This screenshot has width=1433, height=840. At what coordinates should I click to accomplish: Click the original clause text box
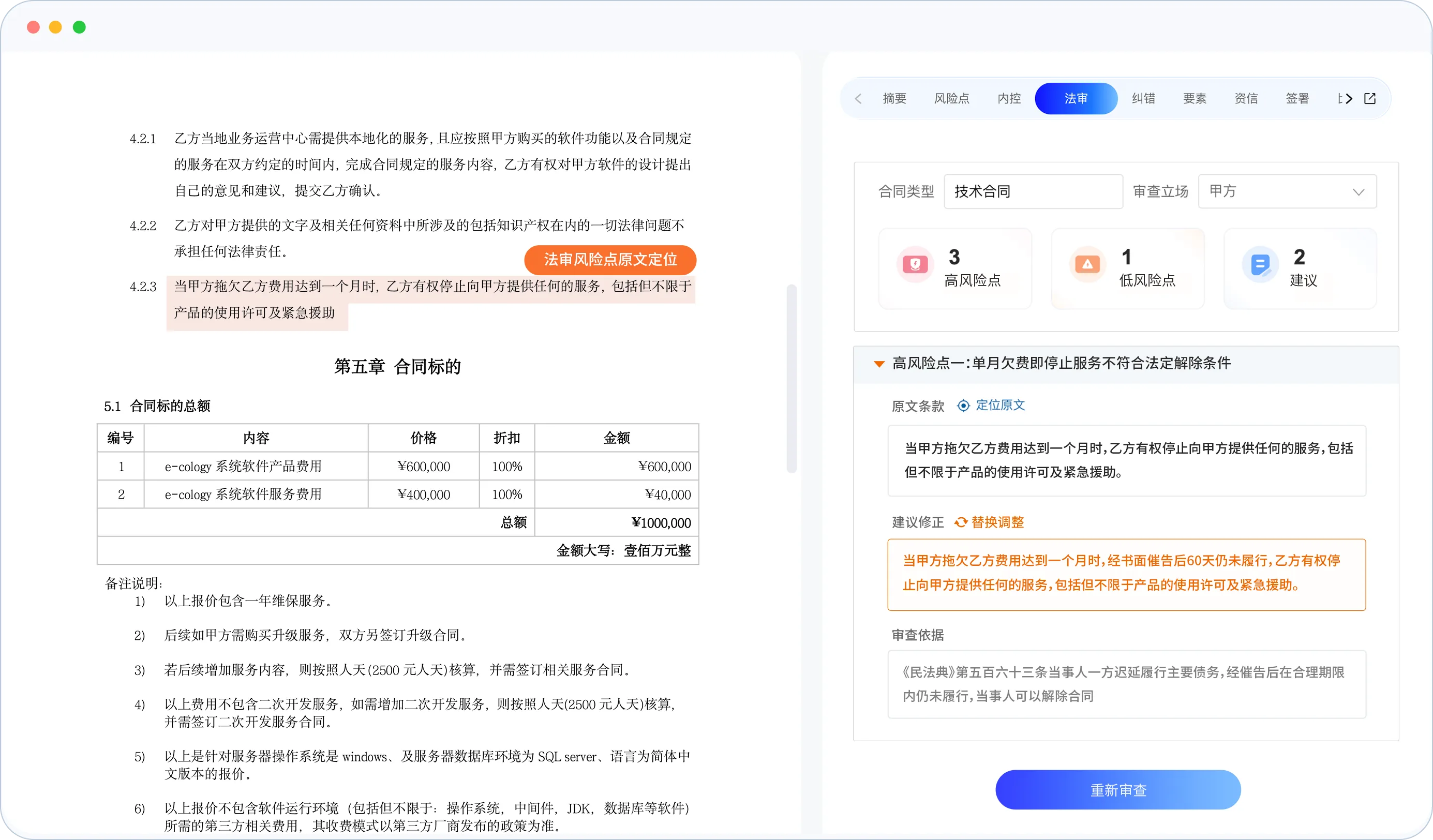tap(1127, 460)
